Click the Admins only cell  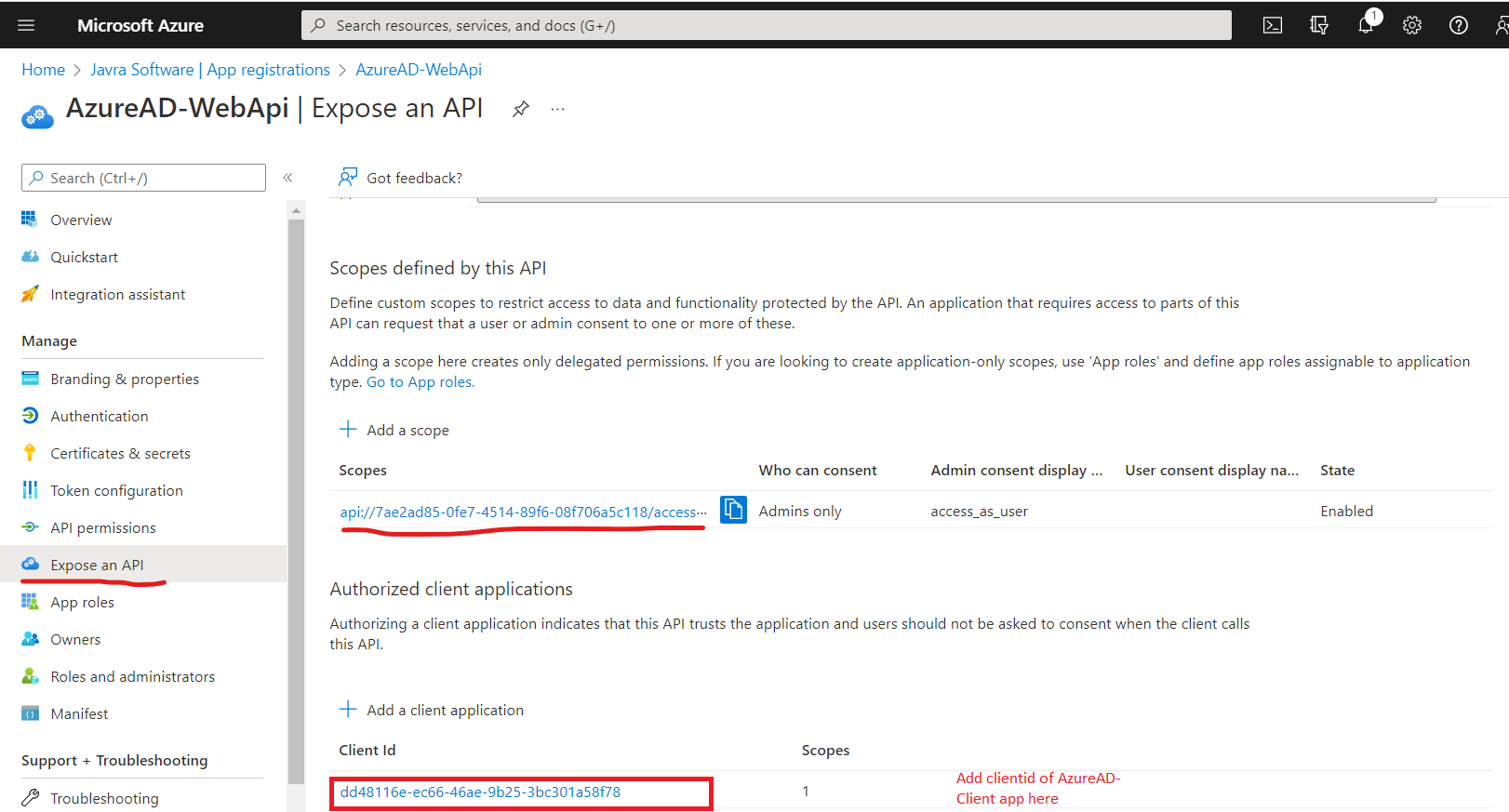point(800,511)
